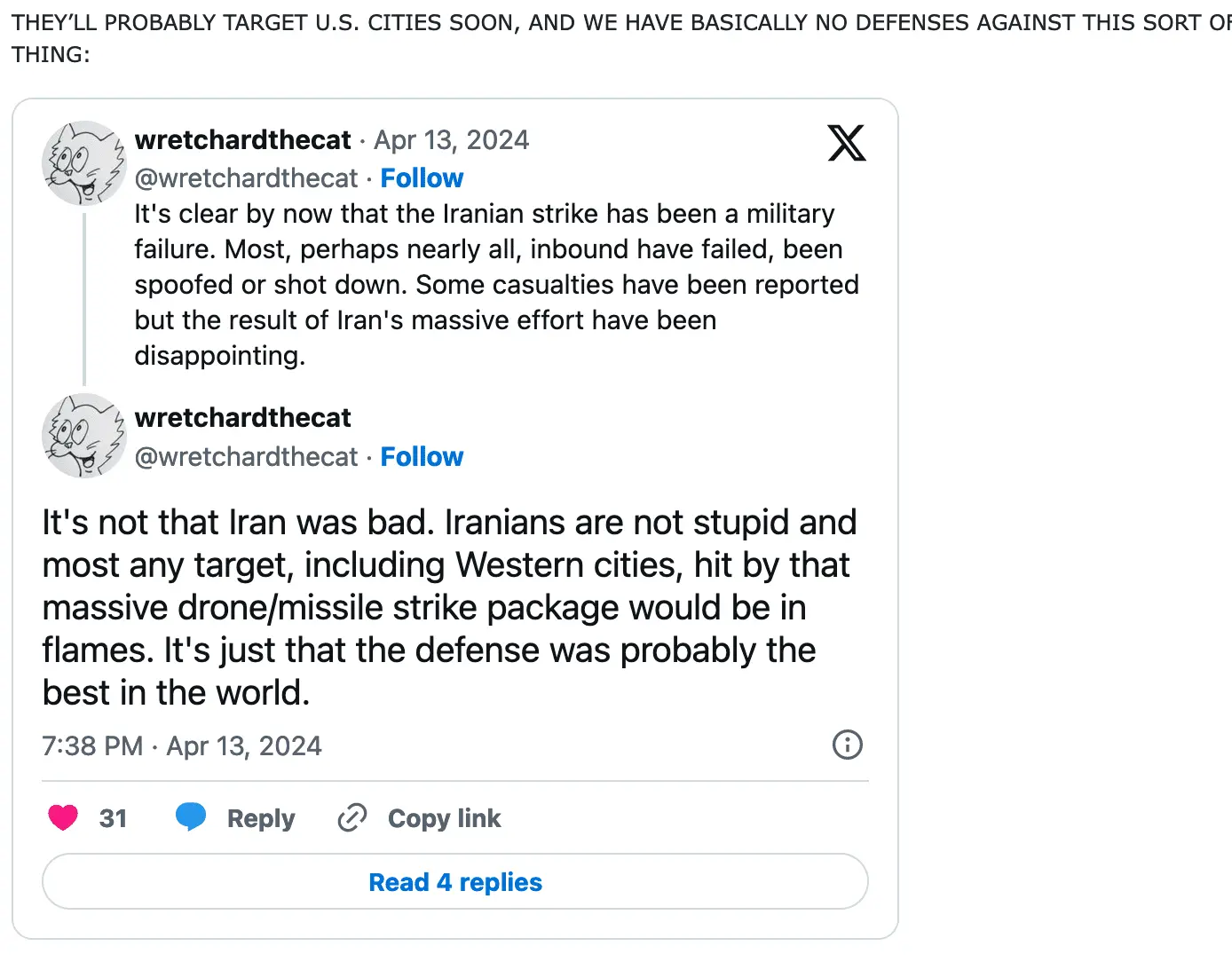Follow wretchardthecat from the top tweet
The width and height of the screenshot is (1232, 962).
point(422,178)
